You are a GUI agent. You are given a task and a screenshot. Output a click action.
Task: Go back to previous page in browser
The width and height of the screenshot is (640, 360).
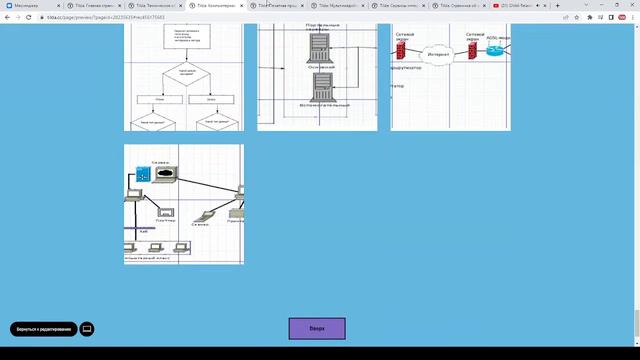7,18
